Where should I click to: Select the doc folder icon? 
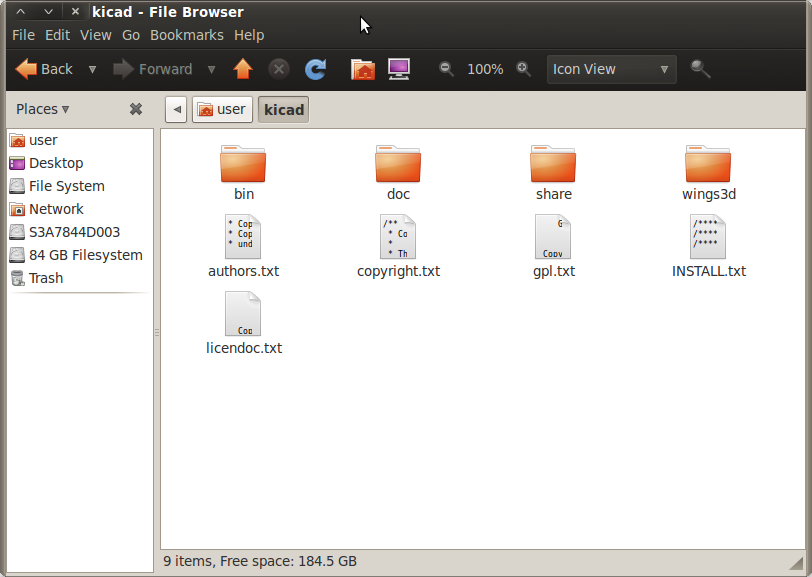click(x=398, y=164)
